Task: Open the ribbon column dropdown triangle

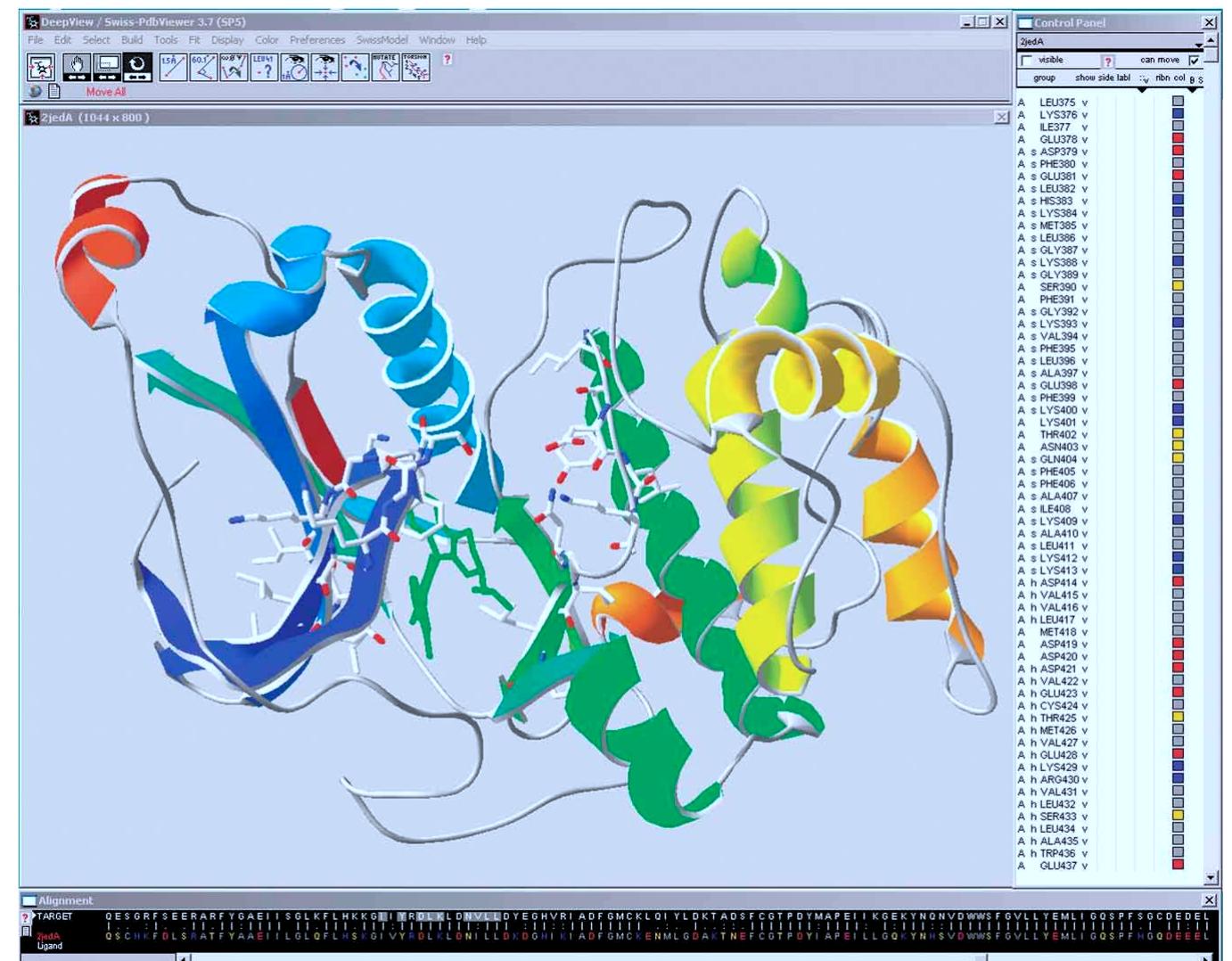Action: click(1143, 89)
